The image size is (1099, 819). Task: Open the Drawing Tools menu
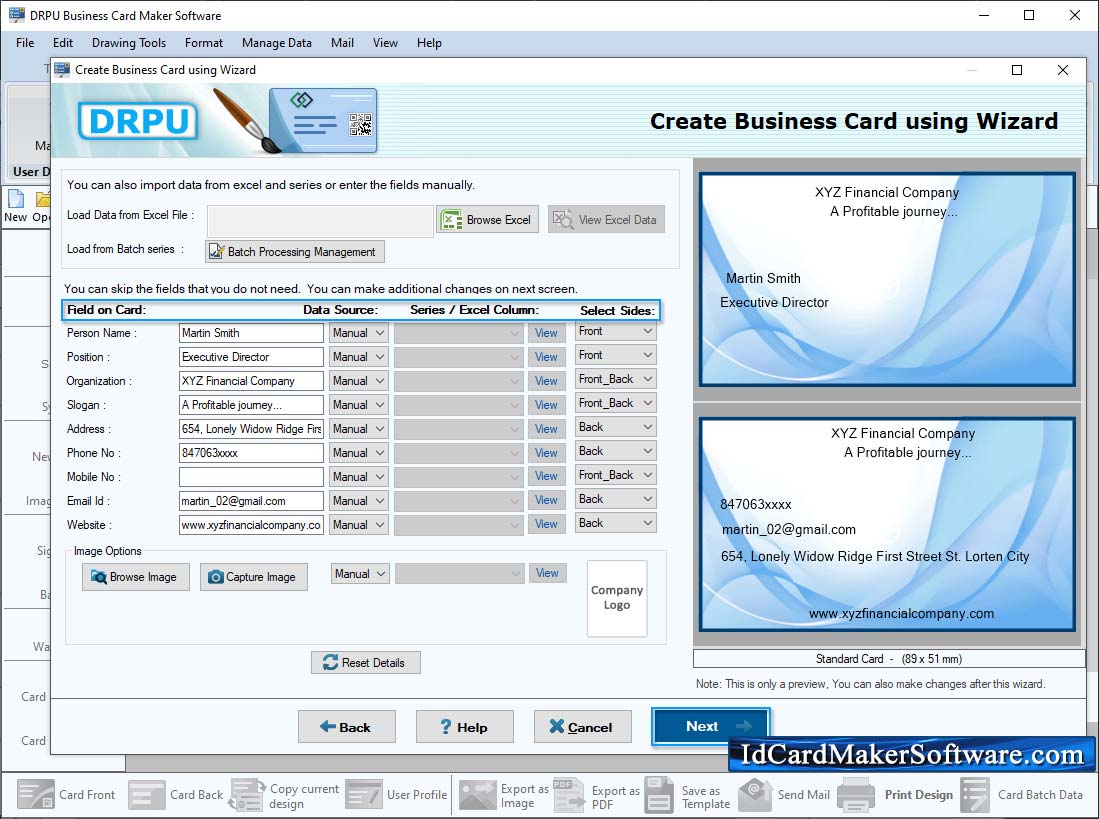coord(129,43)
